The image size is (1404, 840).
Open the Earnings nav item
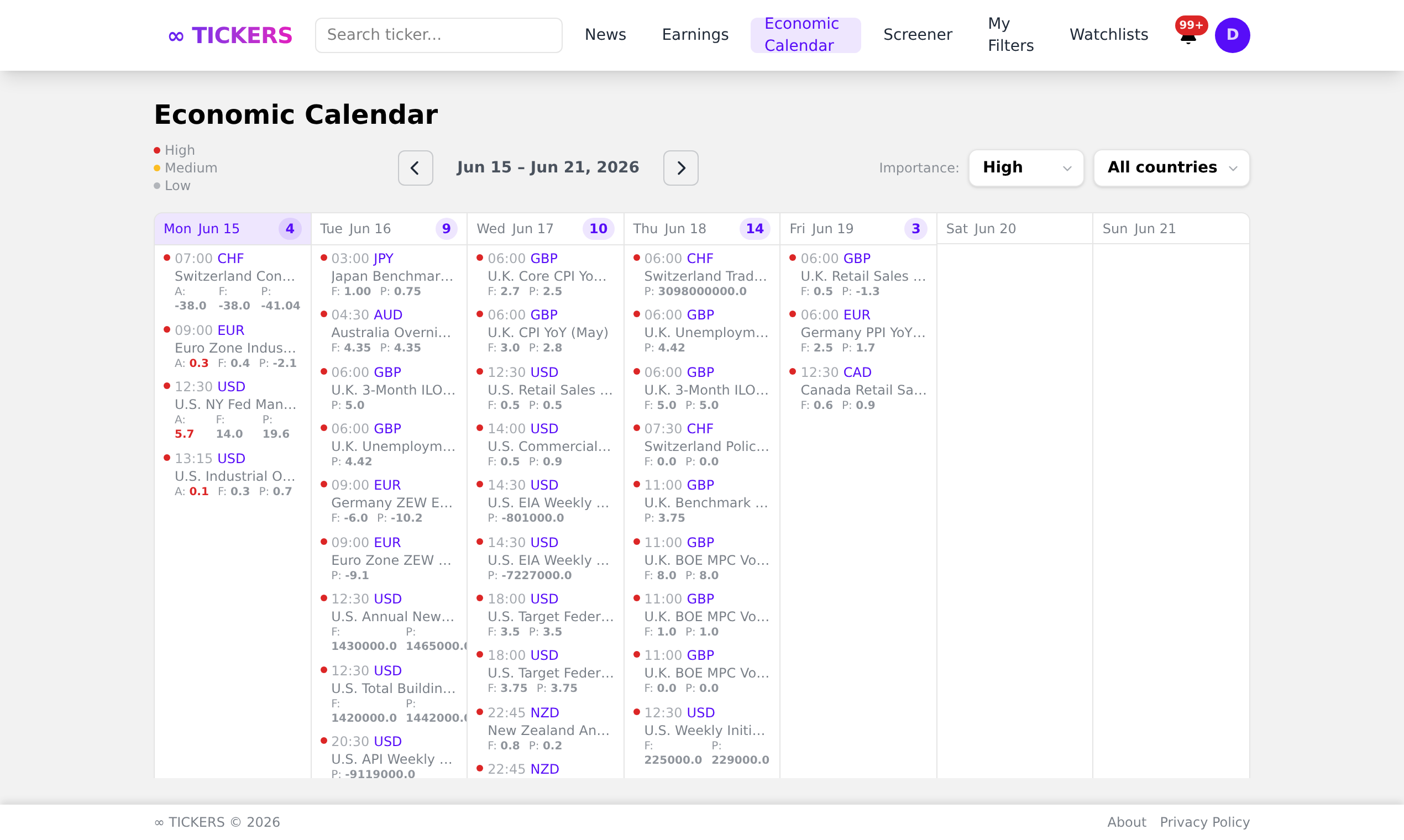click(x=695, y=35)
